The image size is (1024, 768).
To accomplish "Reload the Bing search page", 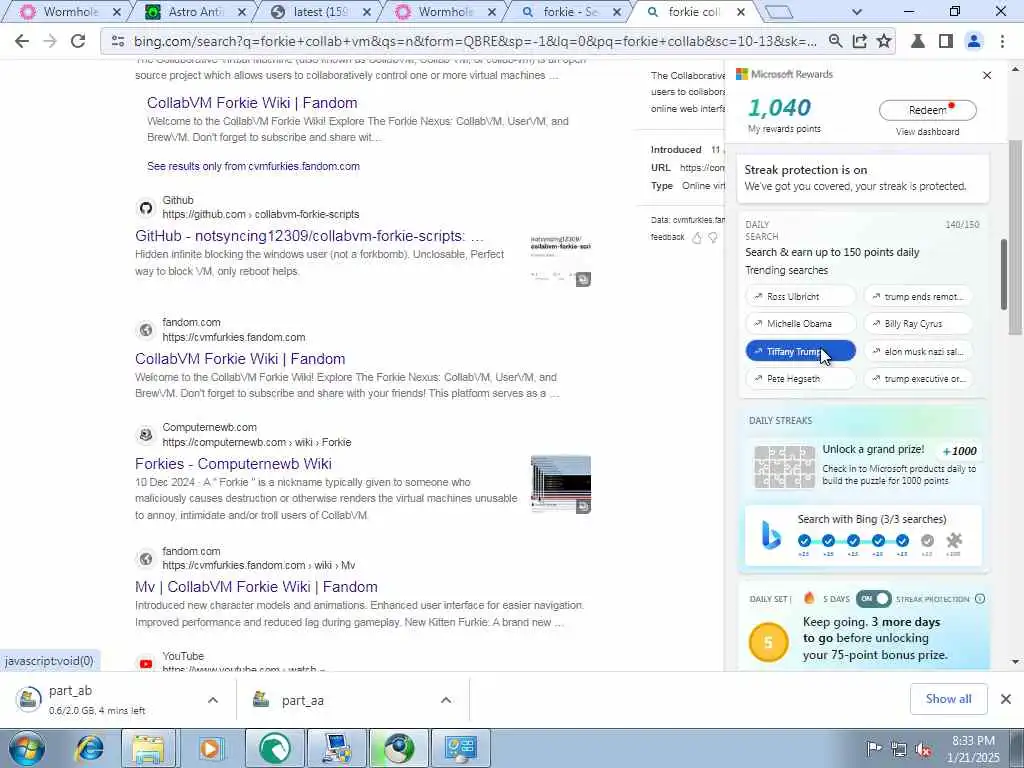I will click(x=78, y=41).
